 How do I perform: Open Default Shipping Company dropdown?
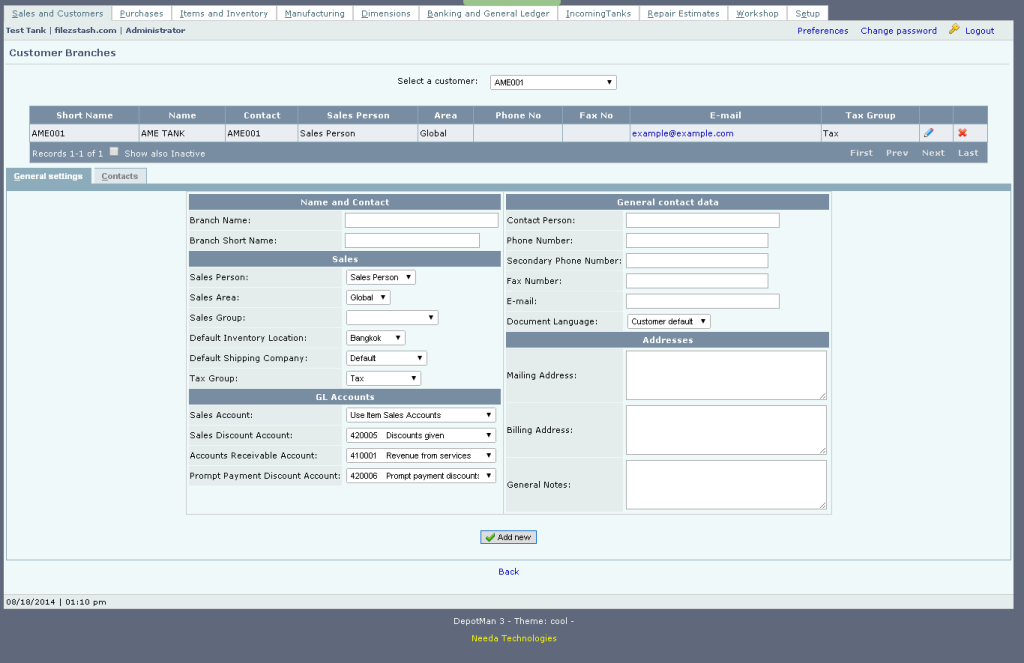coord(387,358)
